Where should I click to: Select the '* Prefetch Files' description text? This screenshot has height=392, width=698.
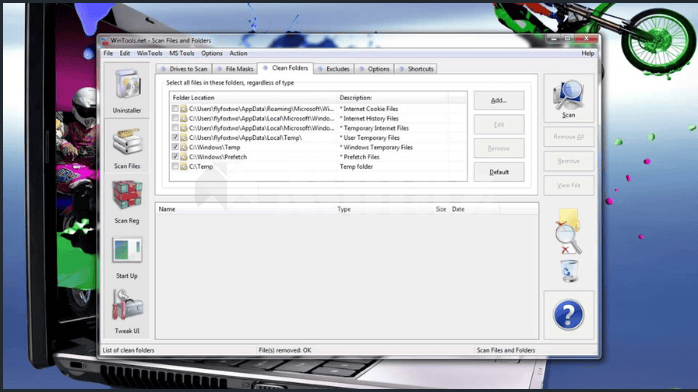[x=360, y=157]
